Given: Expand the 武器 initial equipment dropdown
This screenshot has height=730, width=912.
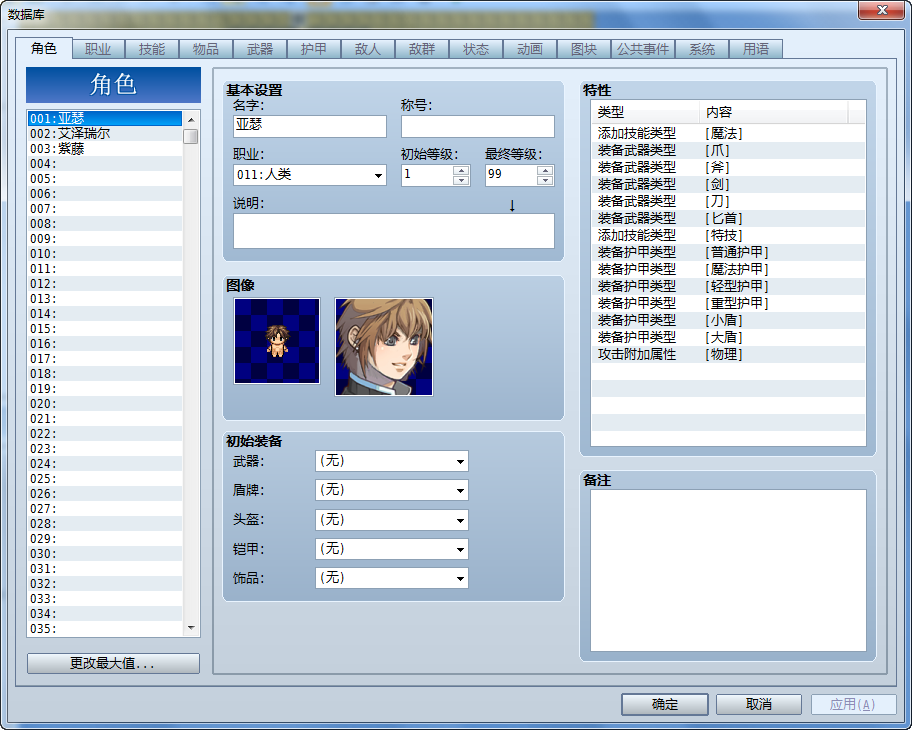Looking at the screenshot, I should pyautogui.click(x=391, y=461).
